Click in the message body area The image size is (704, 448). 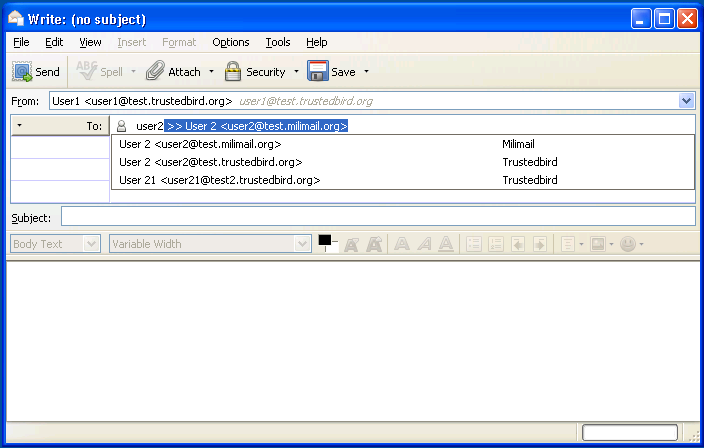(x=352, y=341)
